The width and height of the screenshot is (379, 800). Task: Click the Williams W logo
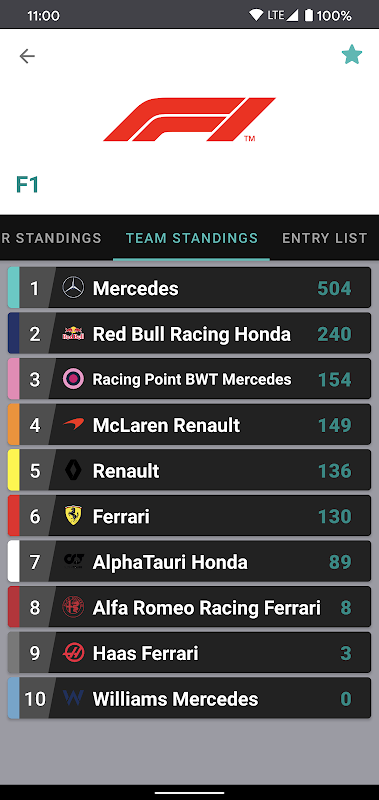click(x=73, y=698)
